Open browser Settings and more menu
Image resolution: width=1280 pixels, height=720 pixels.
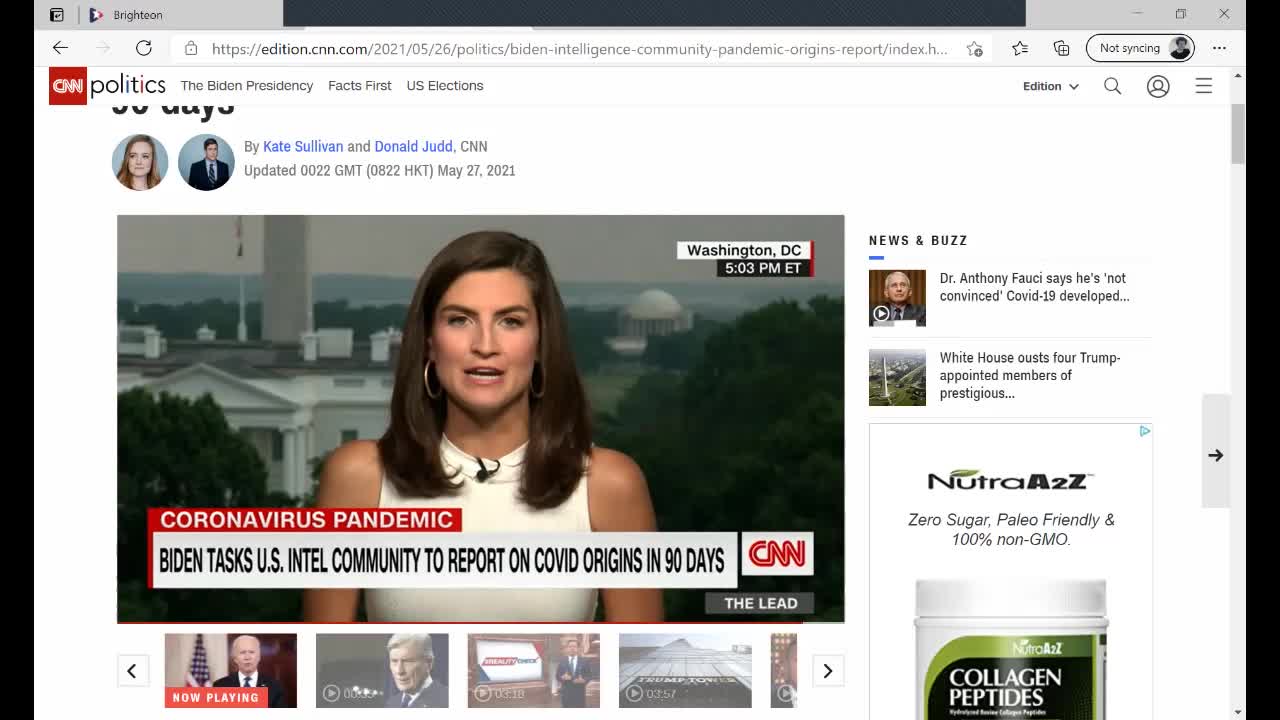[1219, 48]
